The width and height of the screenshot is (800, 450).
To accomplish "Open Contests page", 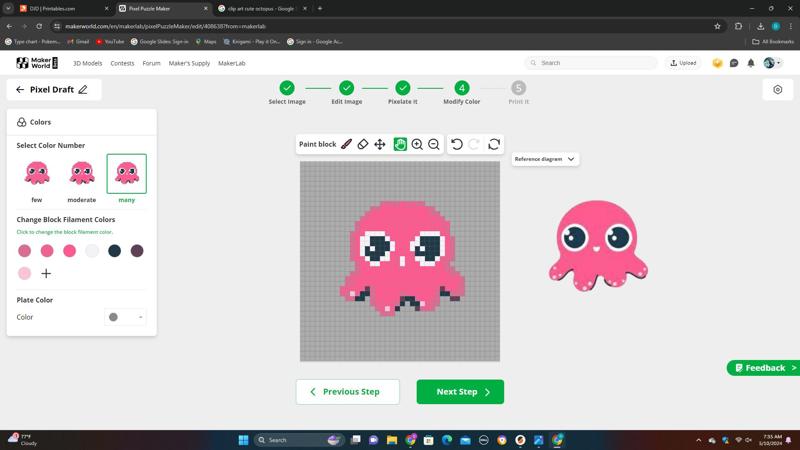I will 122,63.
